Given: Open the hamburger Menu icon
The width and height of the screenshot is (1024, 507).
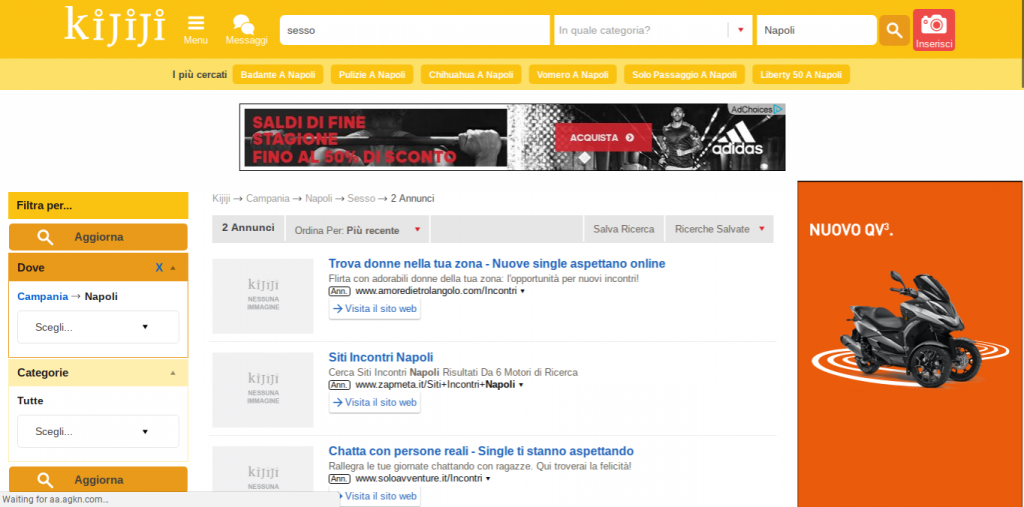Looking at the screenshot, I should 196,23.
